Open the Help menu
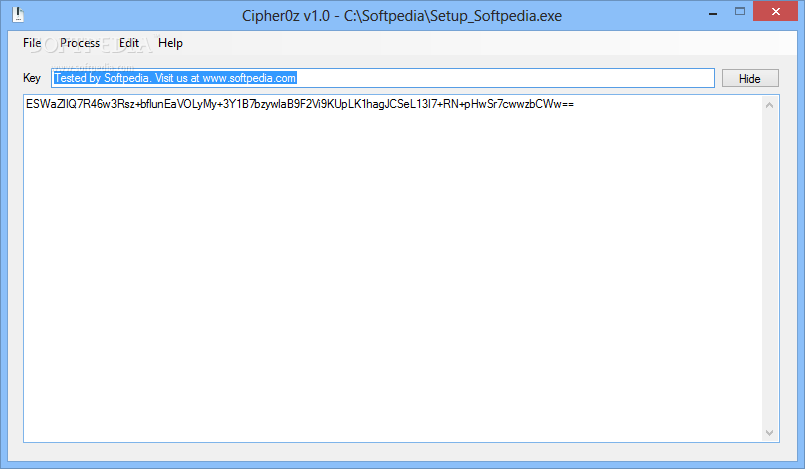This screenshot has height=469, width=805. pos(170,43)
